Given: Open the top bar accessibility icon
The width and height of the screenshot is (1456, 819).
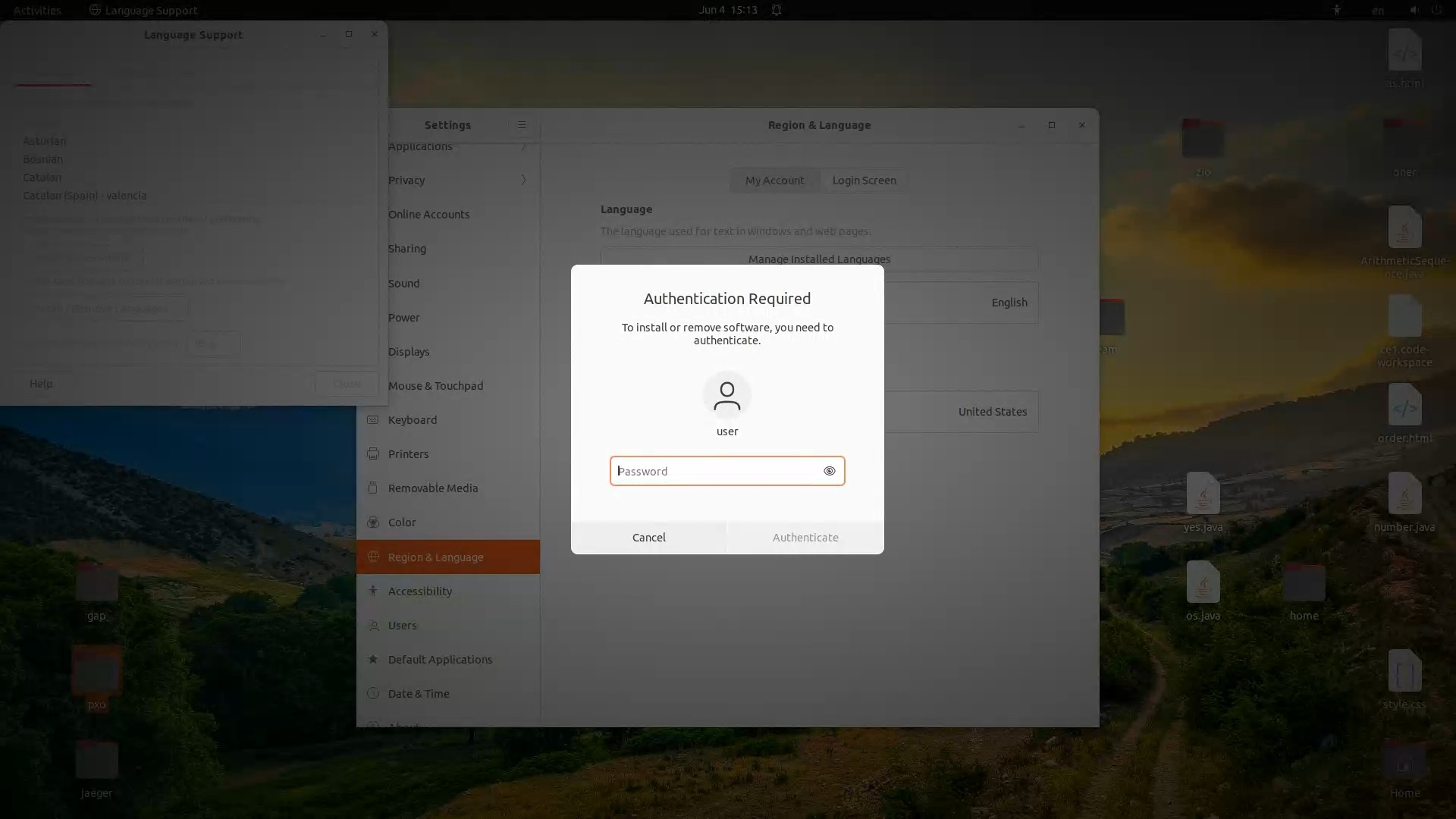Looking at the screenshot, I should (x=1337, y=10).
